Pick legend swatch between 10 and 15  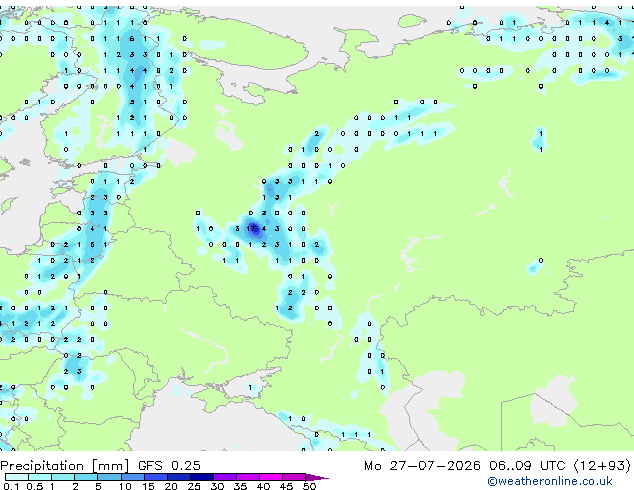pyautogui.click(x=133, y=477)
